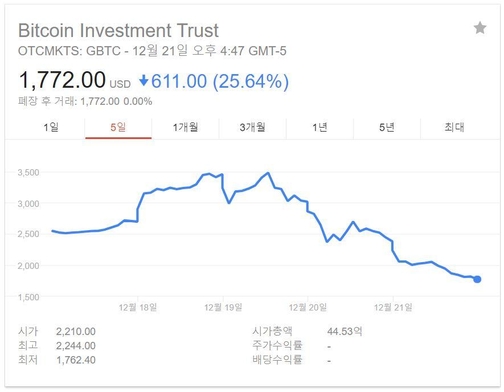This screenshot has height=392, width=504.
Task: Click the blue down arrow price change icon
Action: click(144, 81)
